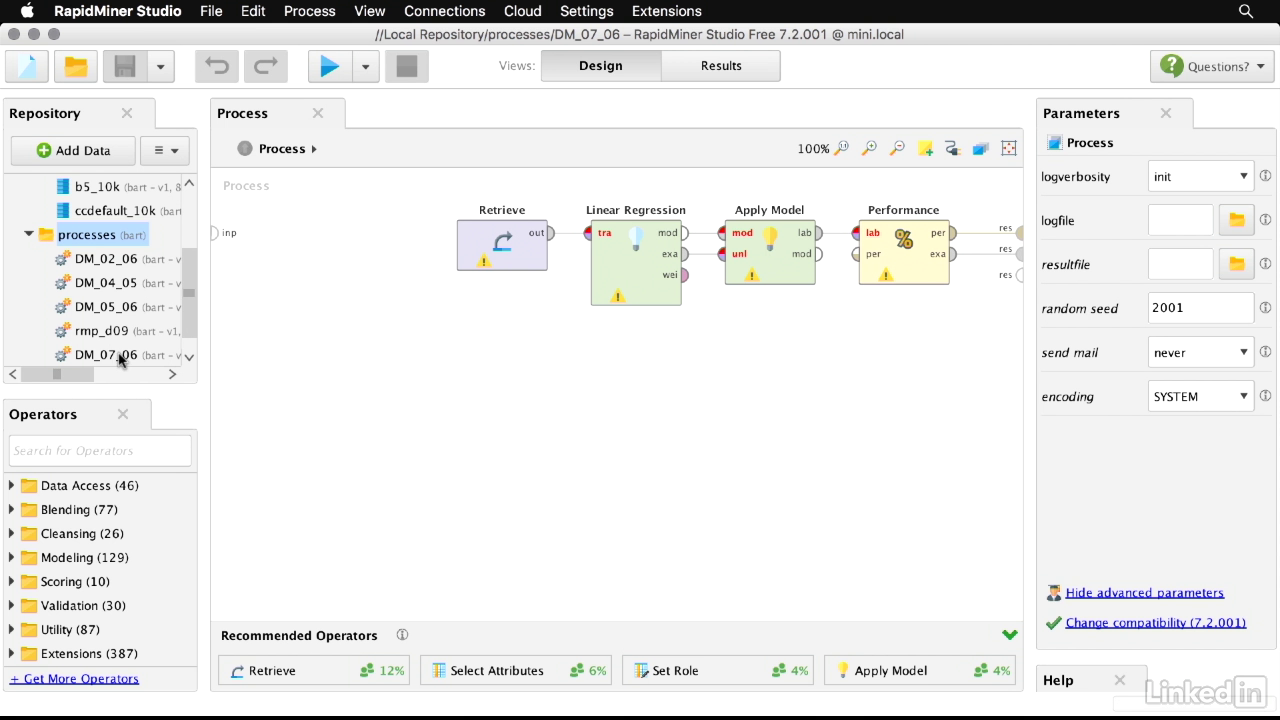Image resolution: width=1280 pixels, height=720 pixels.
Task: Run the process with the play button
Action: point(329,66)
